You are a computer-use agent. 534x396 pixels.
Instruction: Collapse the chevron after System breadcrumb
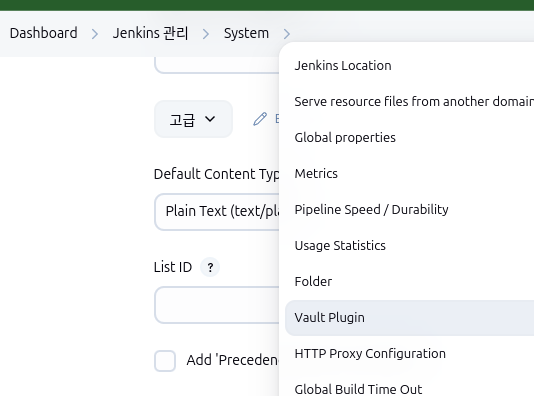click(287, 34)
